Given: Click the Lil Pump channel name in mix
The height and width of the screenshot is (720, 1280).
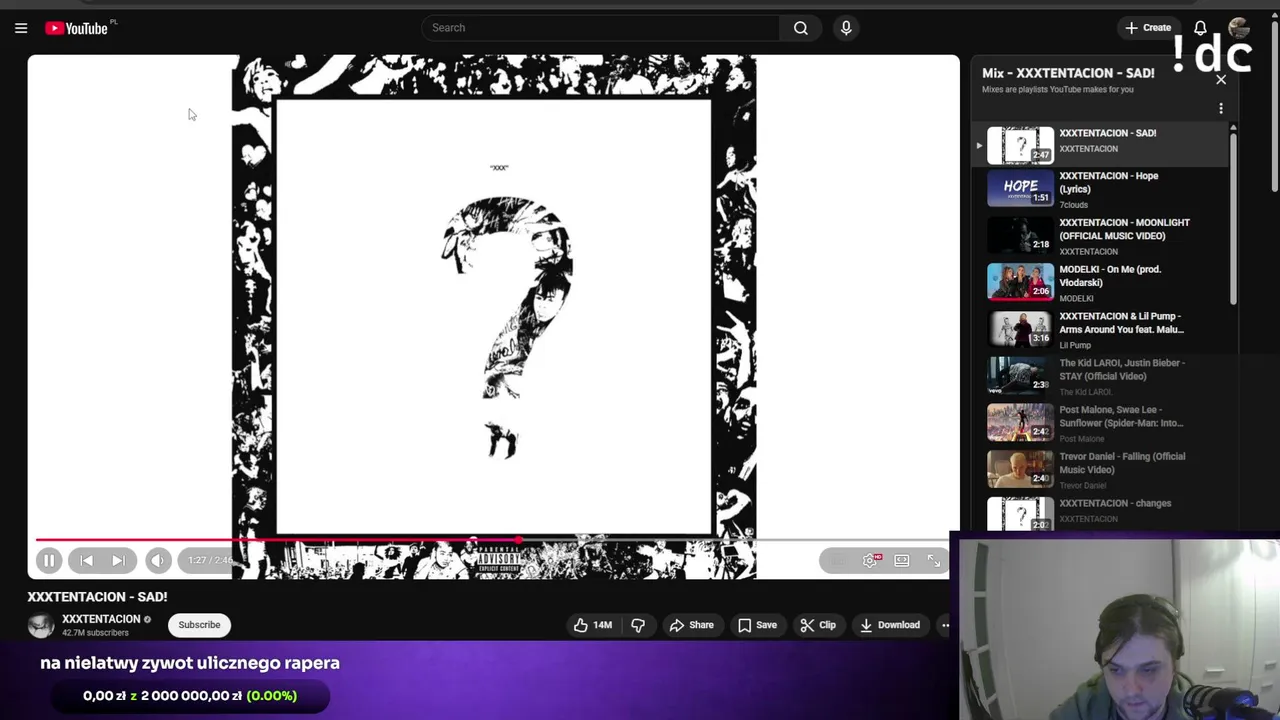Looking at the screenshot, I should [x=1075, y=346].
